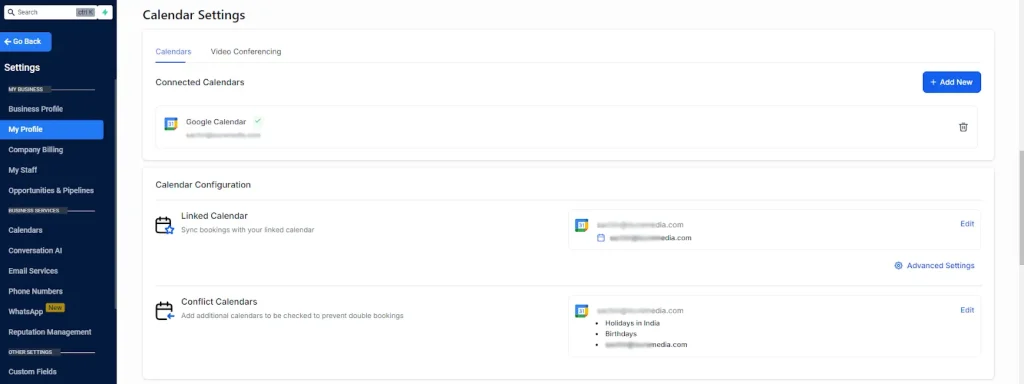Open WhatsApp settings
Image resolution: width=1024 pixels, height=384 pixels.
tap(25, 312)
